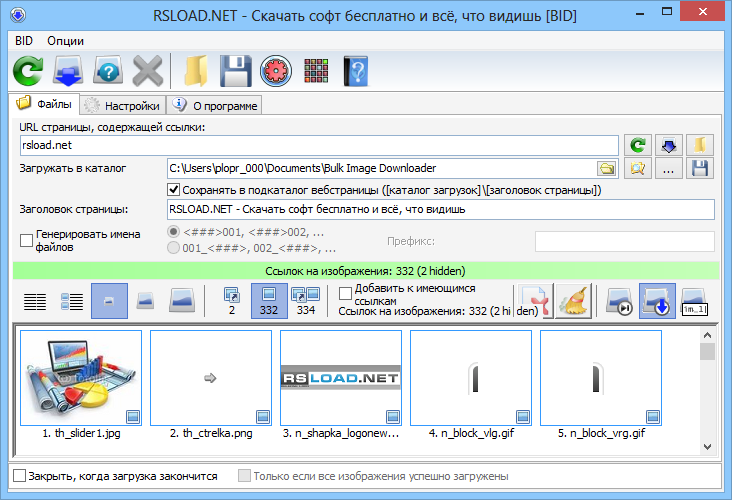
Task: Click the Заголовок страницы text field
Action: 441,209
